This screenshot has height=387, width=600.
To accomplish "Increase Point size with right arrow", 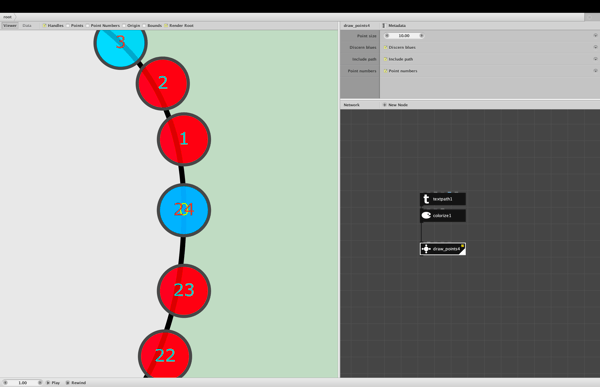I will click(x=421, y=36).
